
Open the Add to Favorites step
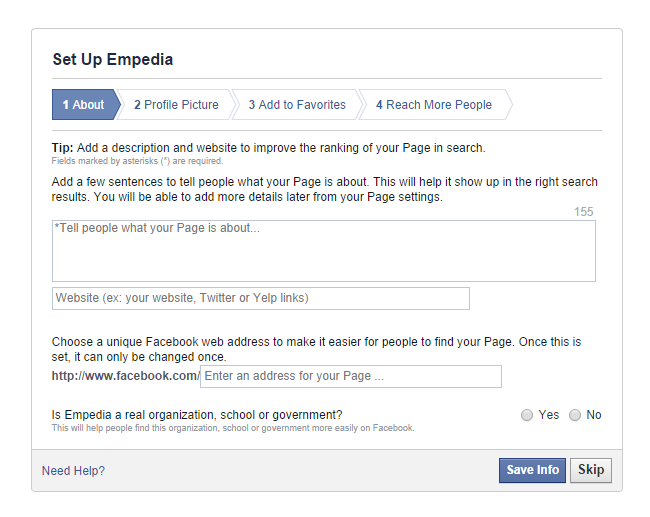coord(297,105)
